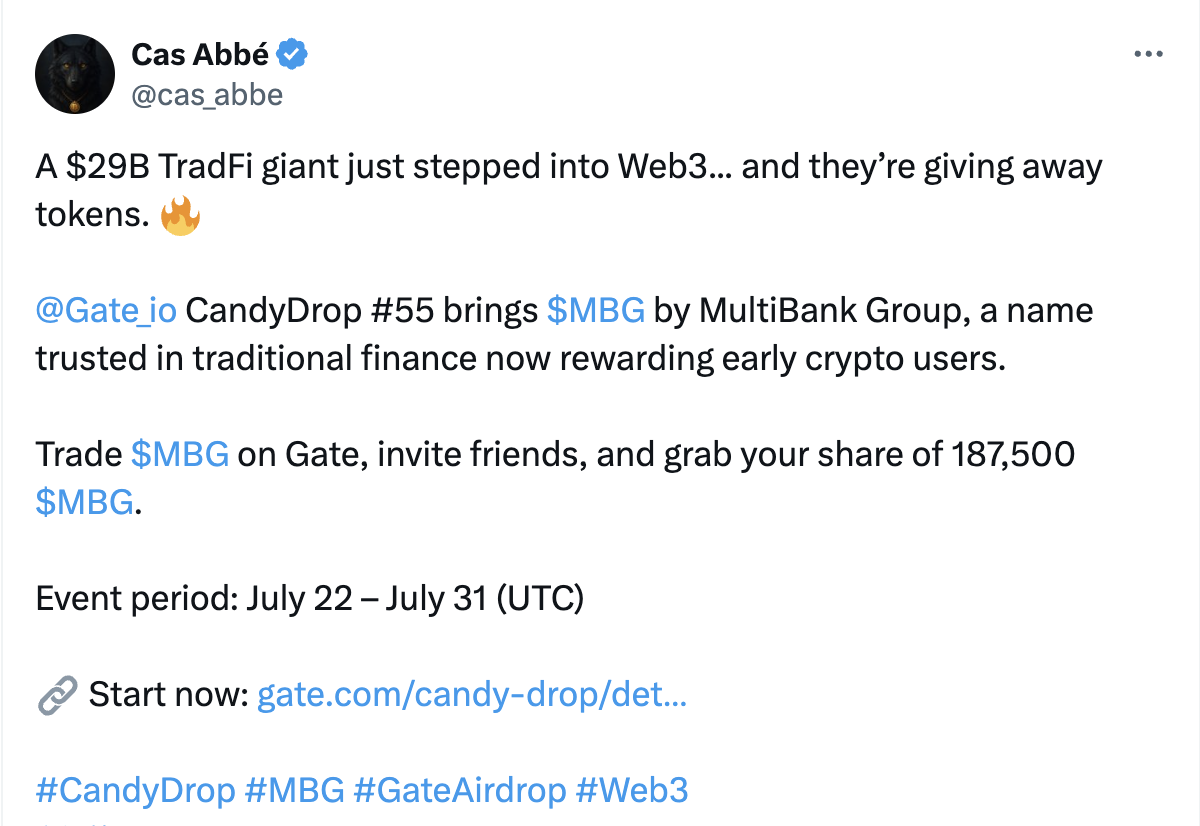Open the tweet's three-dot More menu
Image resolution: width=1200 pixels, height=826 pixels.
[x=1148, y=55]
